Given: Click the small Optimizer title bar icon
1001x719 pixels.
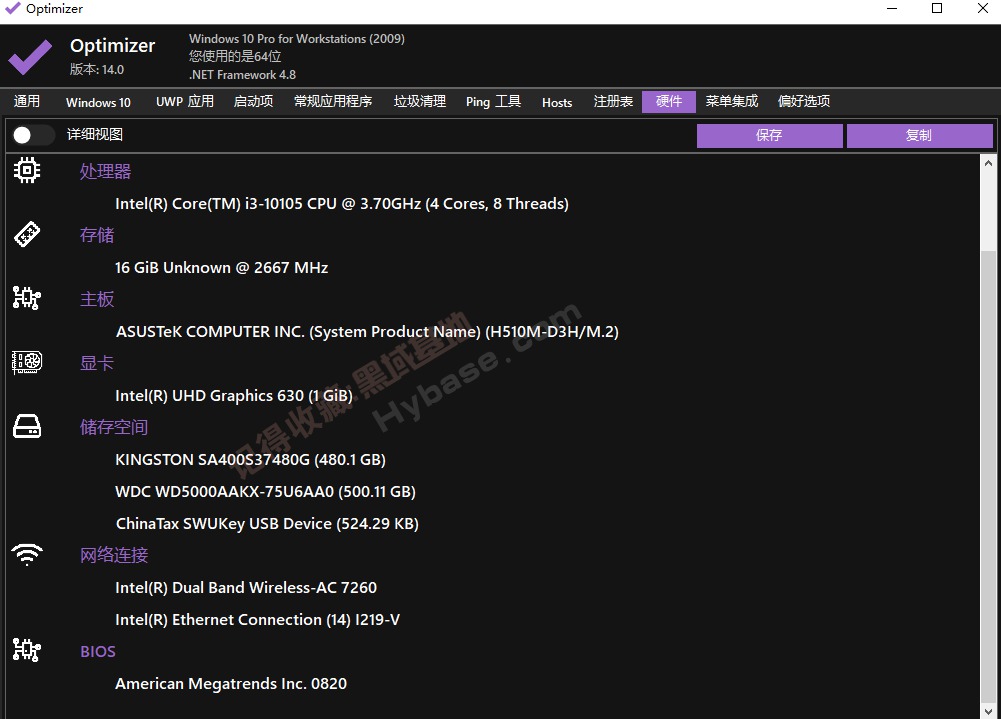Looking at the screenshot, I should pyautogui.click(x=12, y=8).
